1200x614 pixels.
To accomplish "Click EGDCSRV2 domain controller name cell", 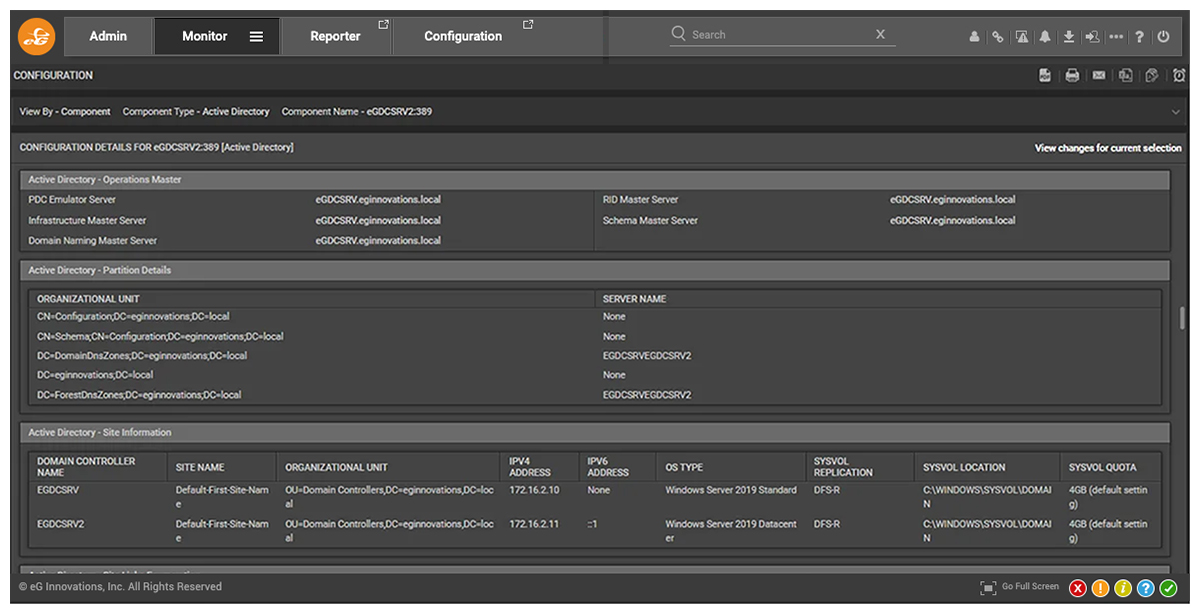I will [61, 524].
